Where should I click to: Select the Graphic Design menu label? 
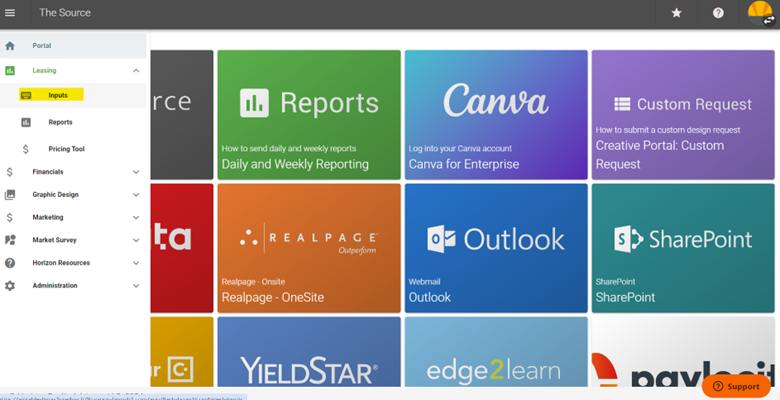(55, 195)
